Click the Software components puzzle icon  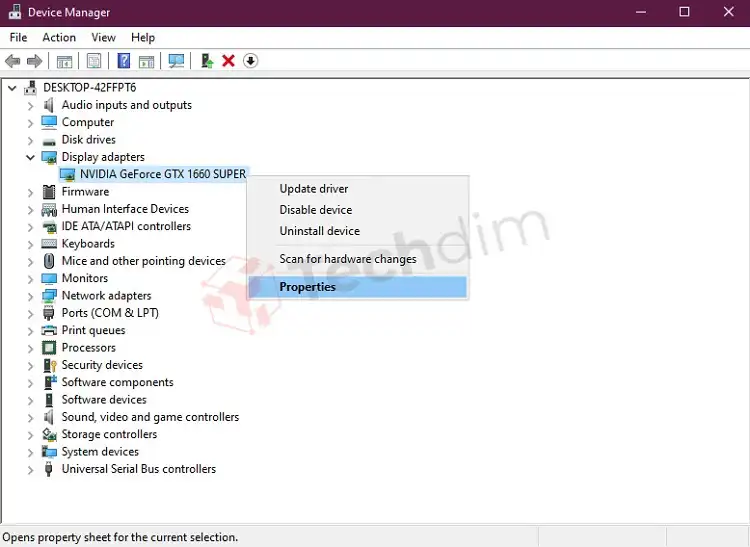(x=50, y=382)
